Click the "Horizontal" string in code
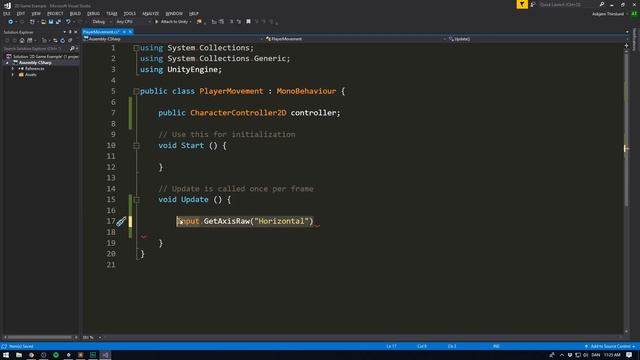The height and width of the screenshot is (360, 640). pos(281,221)
